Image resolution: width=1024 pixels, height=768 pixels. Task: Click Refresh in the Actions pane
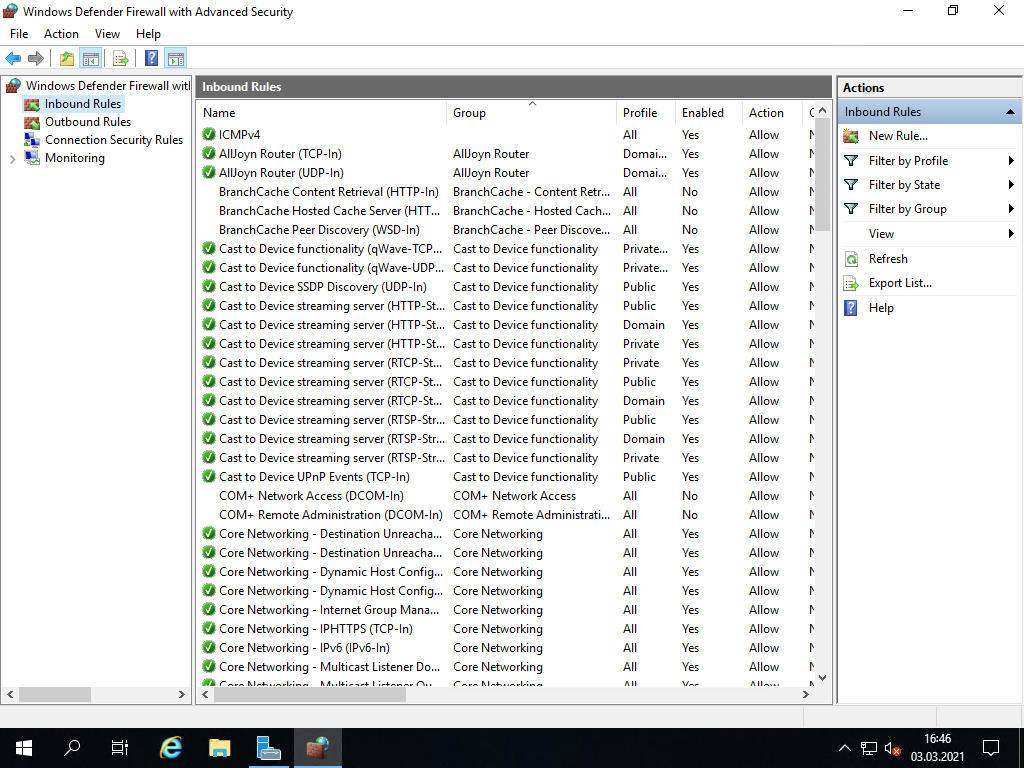tap(887, 259)
